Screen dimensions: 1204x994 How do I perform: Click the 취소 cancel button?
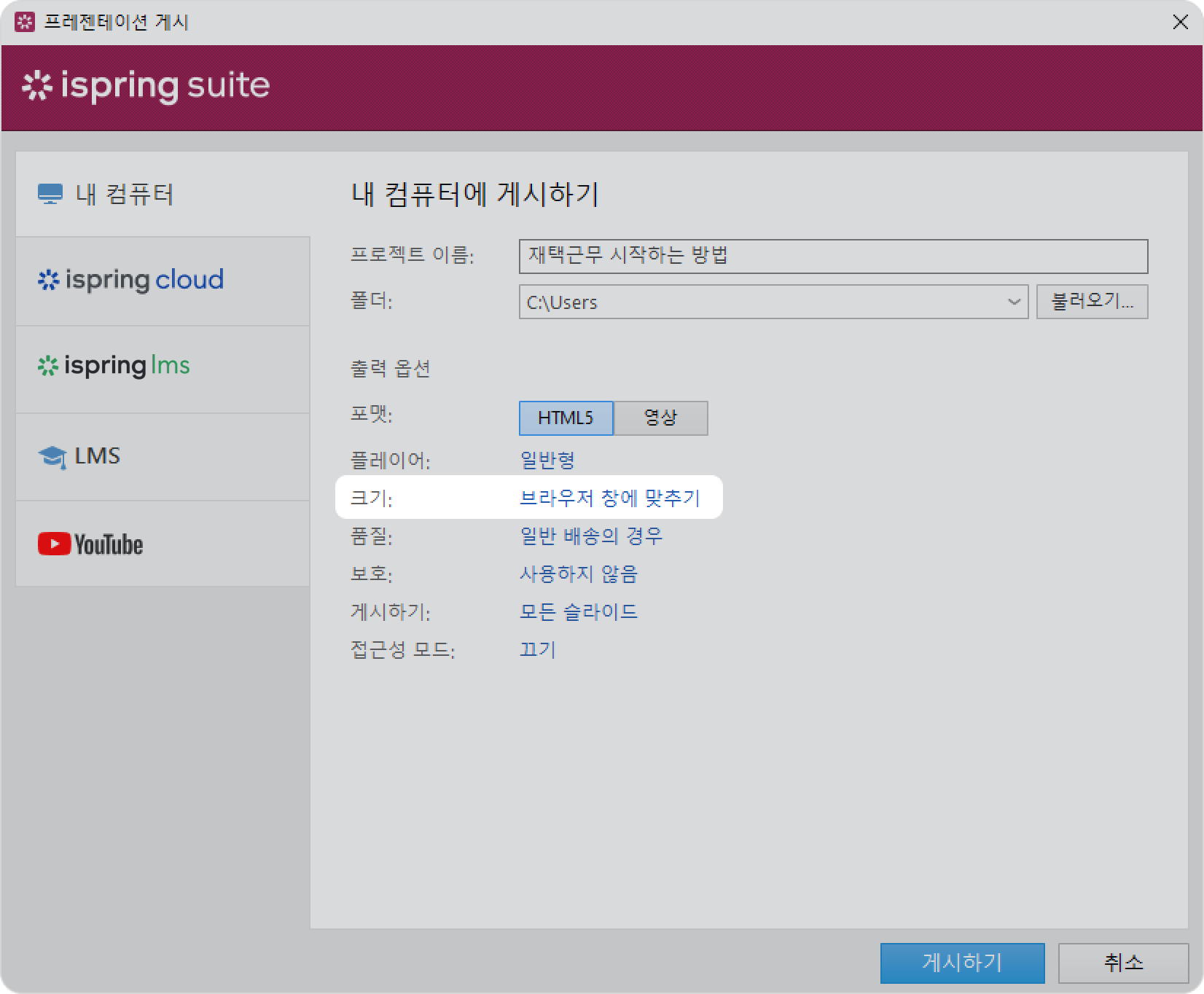(x=1123, y=963)
